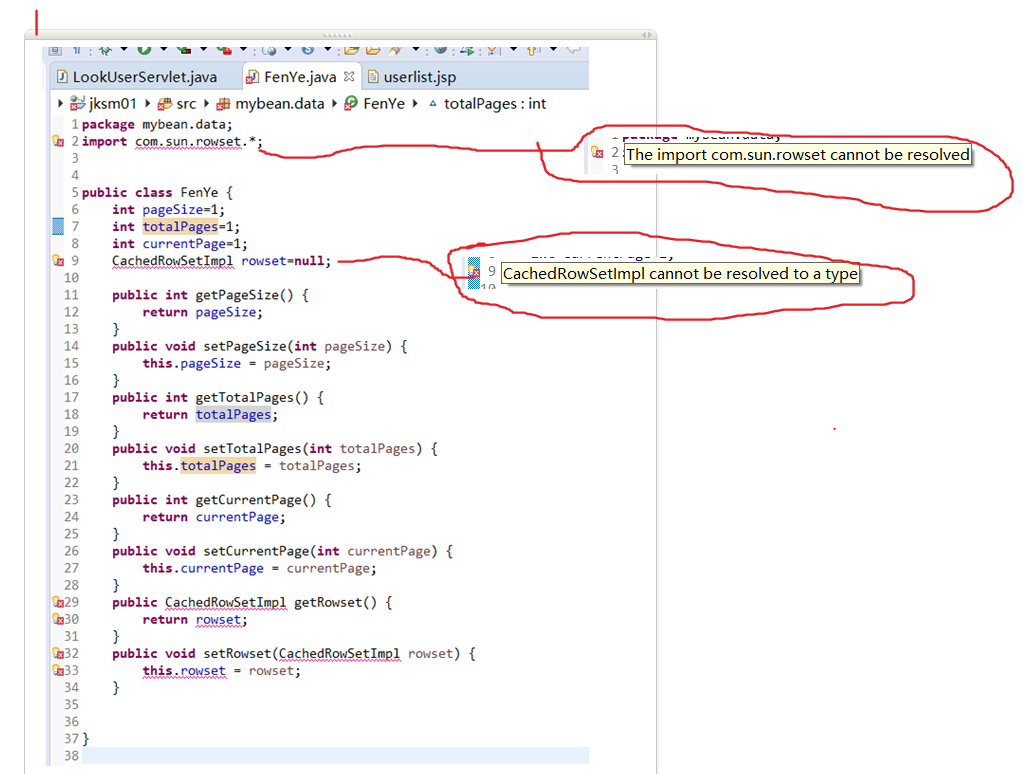Image resolution: width=1023 pixels, height=774 pixels.
Task: Click the Search flashlight icon in toolbar
Action: [x=395, y=49]
